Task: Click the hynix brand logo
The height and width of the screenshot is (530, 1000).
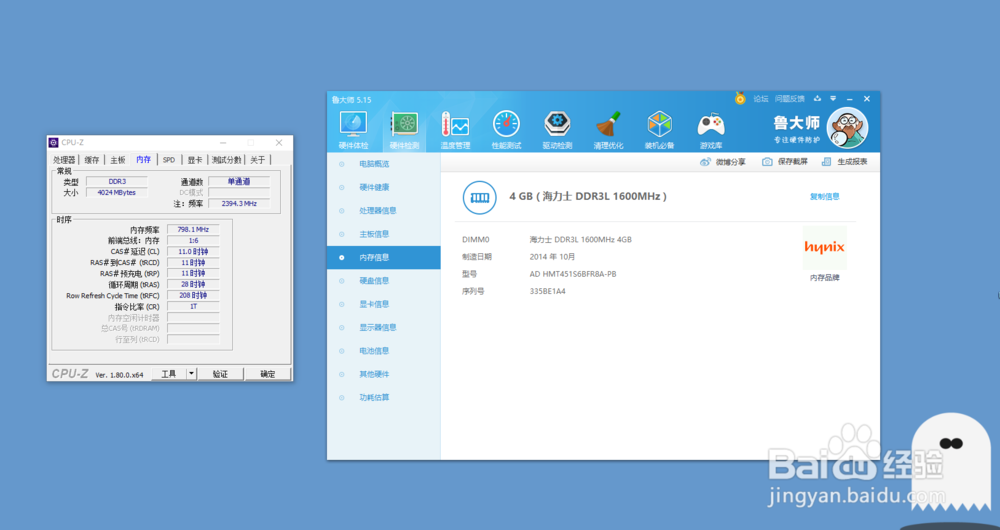Action: coord(825,247)
